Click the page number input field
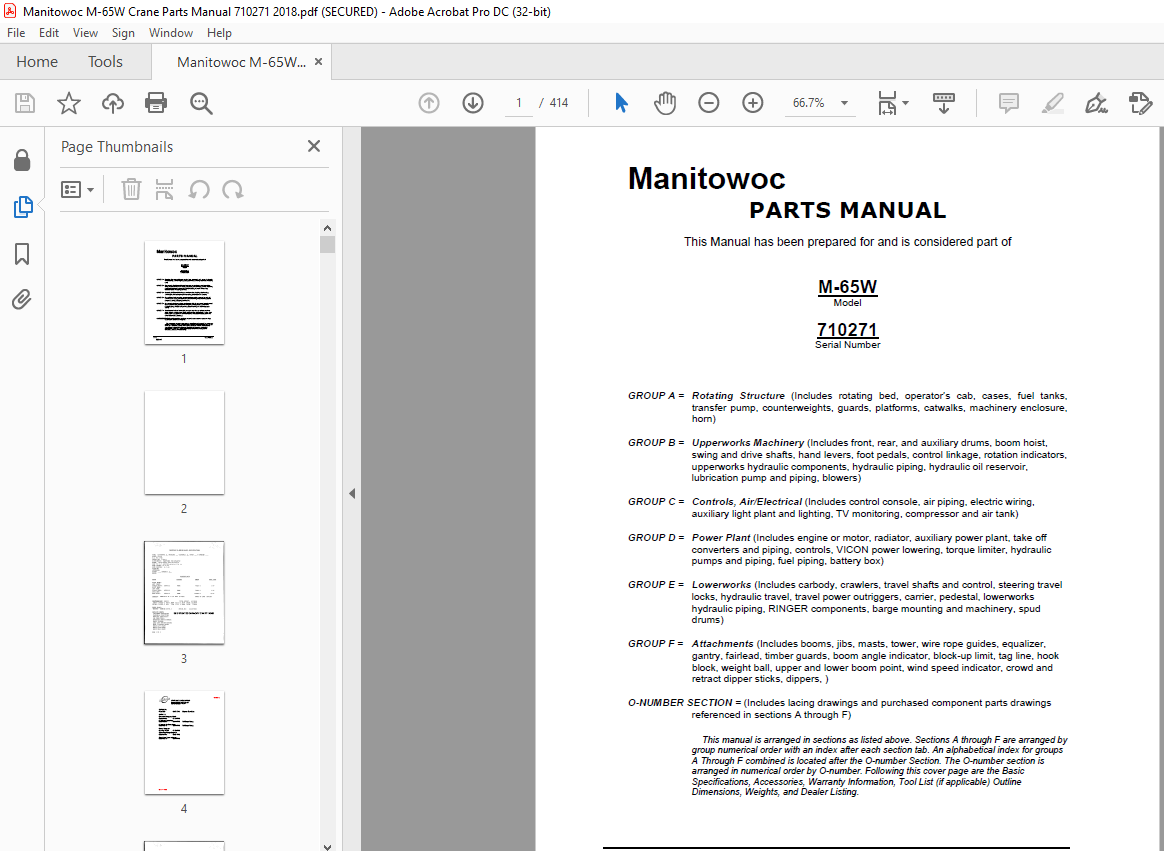1164x851 pixels. tap(519, 103)
